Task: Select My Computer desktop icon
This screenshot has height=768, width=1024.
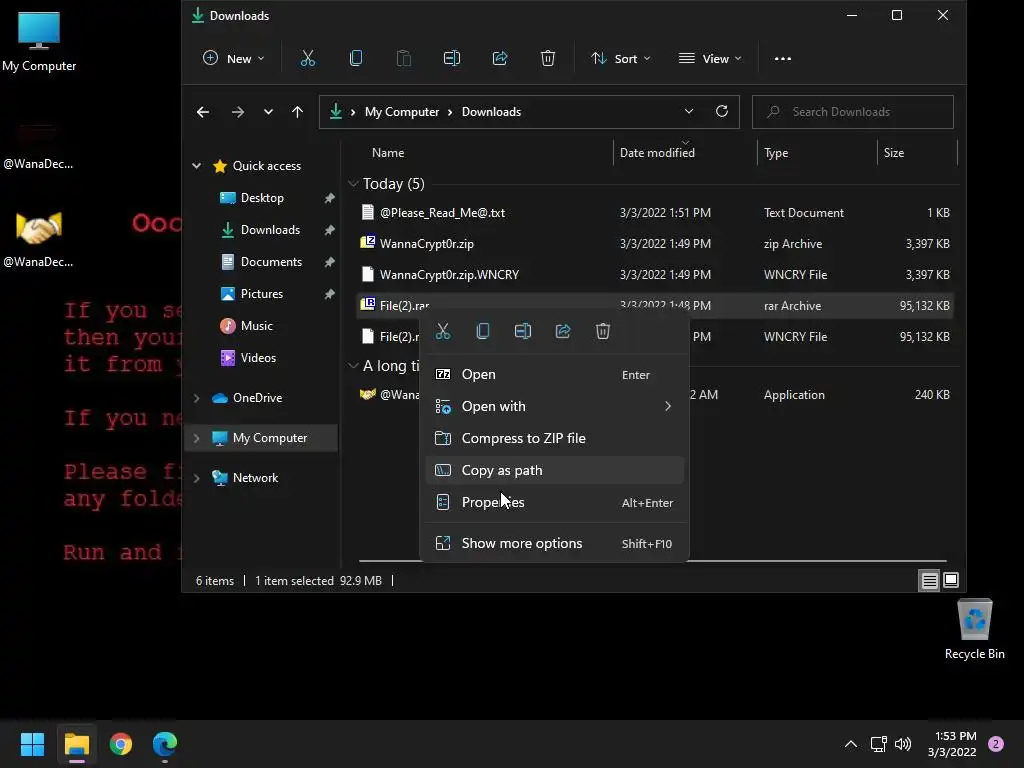Action: click(39, 42)
